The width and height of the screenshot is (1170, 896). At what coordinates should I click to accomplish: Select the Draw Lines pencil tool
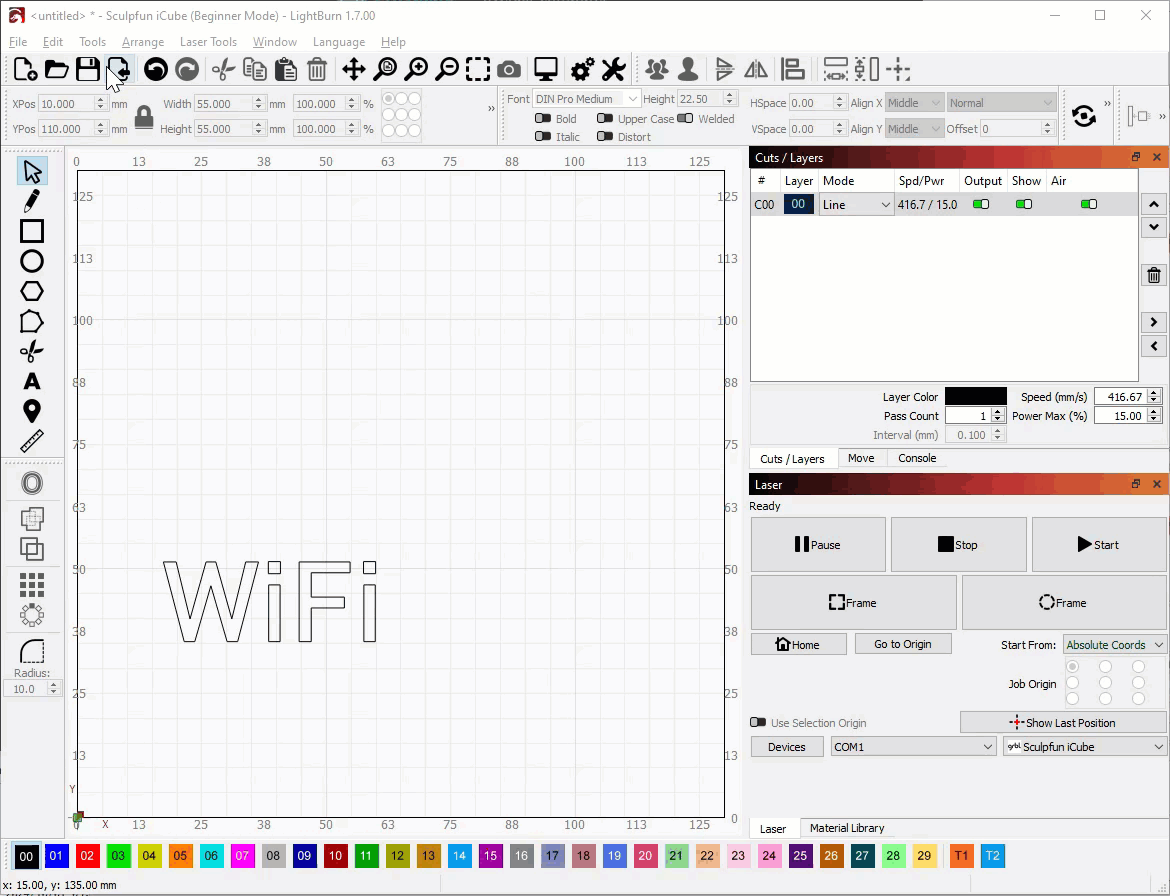(x=32, y=201)
